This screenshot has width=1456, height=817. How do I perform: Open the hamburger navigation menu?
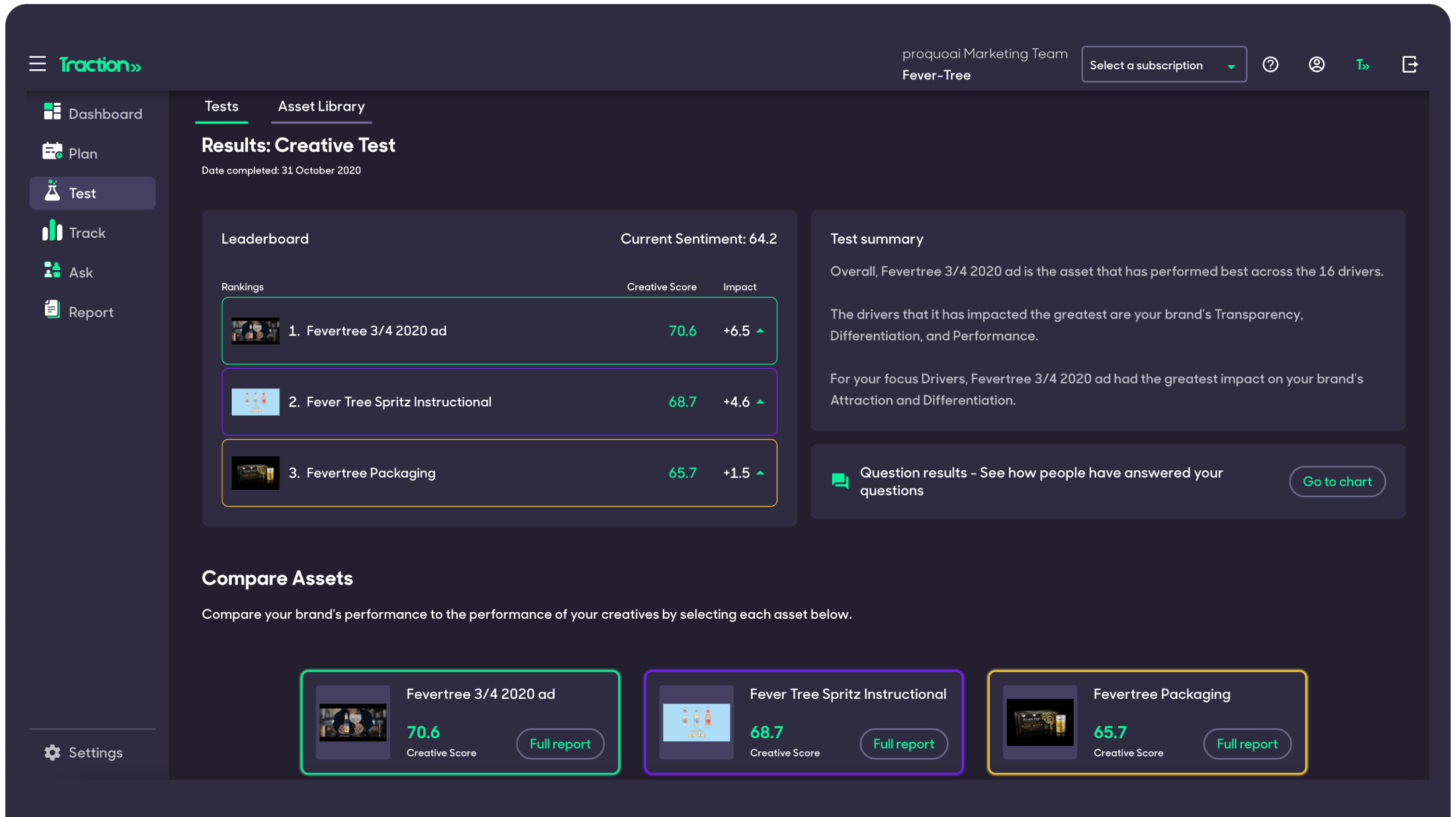[38, 64]
